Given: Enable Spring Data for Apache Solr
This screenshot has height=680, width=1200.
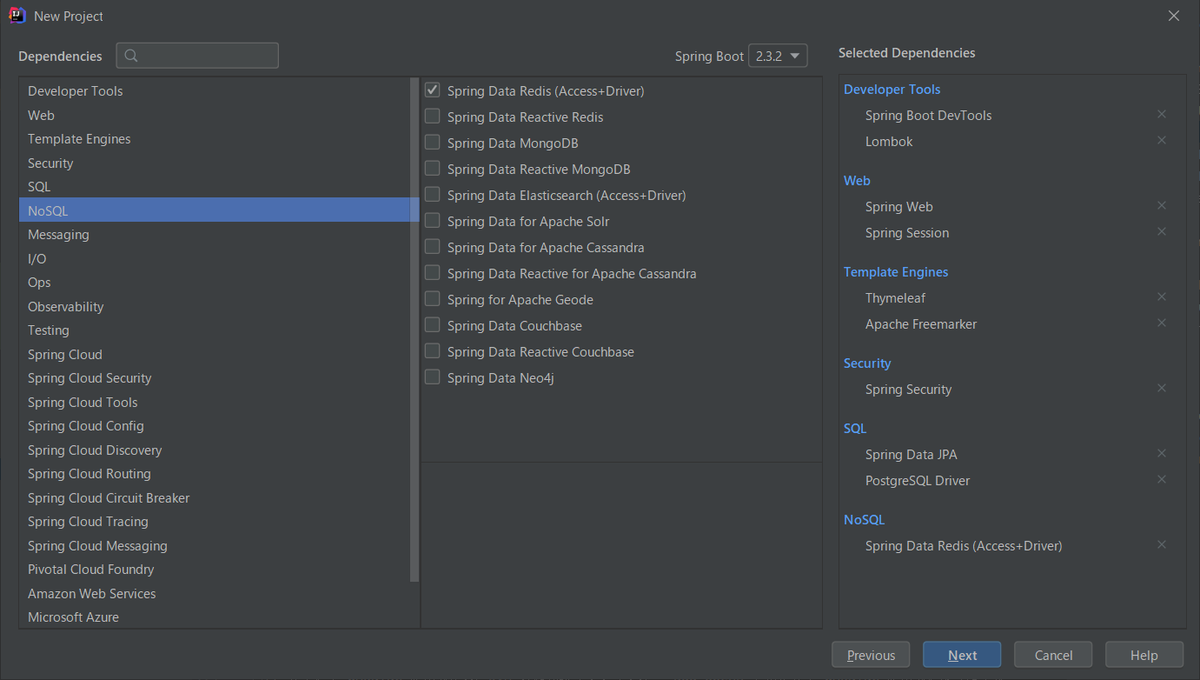Looking at the screenshot, I should pos(432,220).
